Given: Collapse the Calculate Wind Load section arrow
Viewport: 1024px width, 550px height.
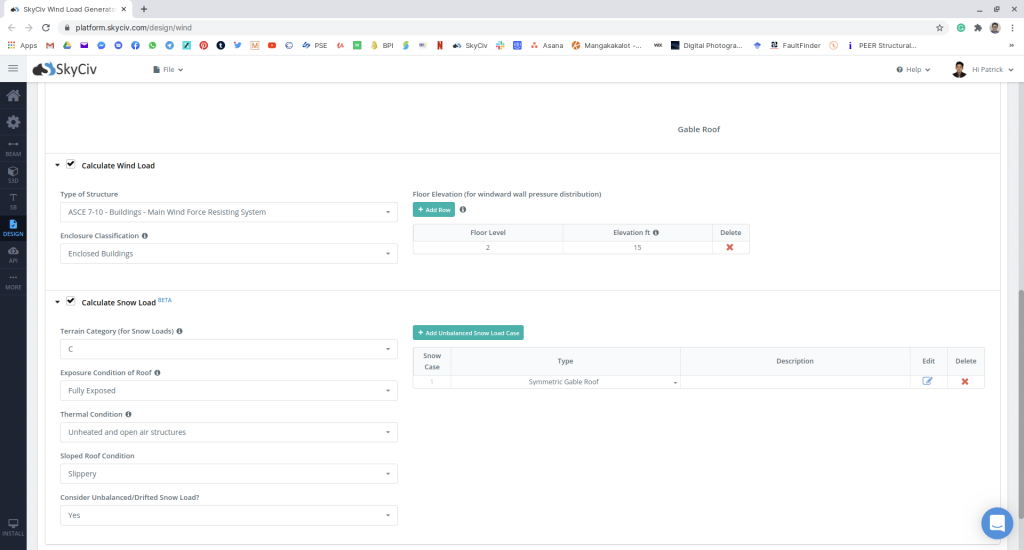Looking at the screenshot, I should pos(57,166).
